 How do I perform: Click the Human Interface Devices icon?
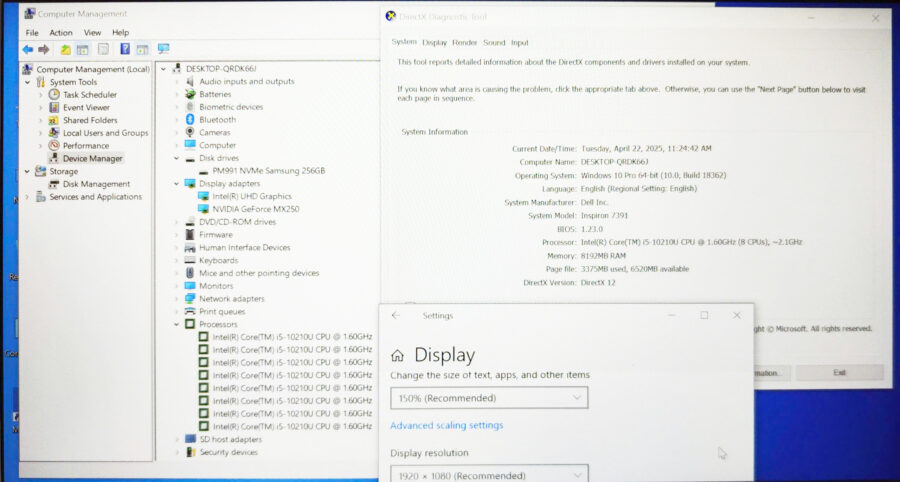(190, 248)
